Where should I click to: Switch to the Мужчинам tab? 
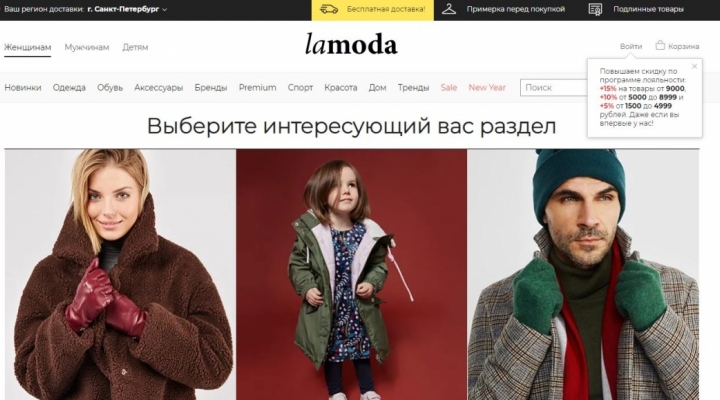point(87,47)
